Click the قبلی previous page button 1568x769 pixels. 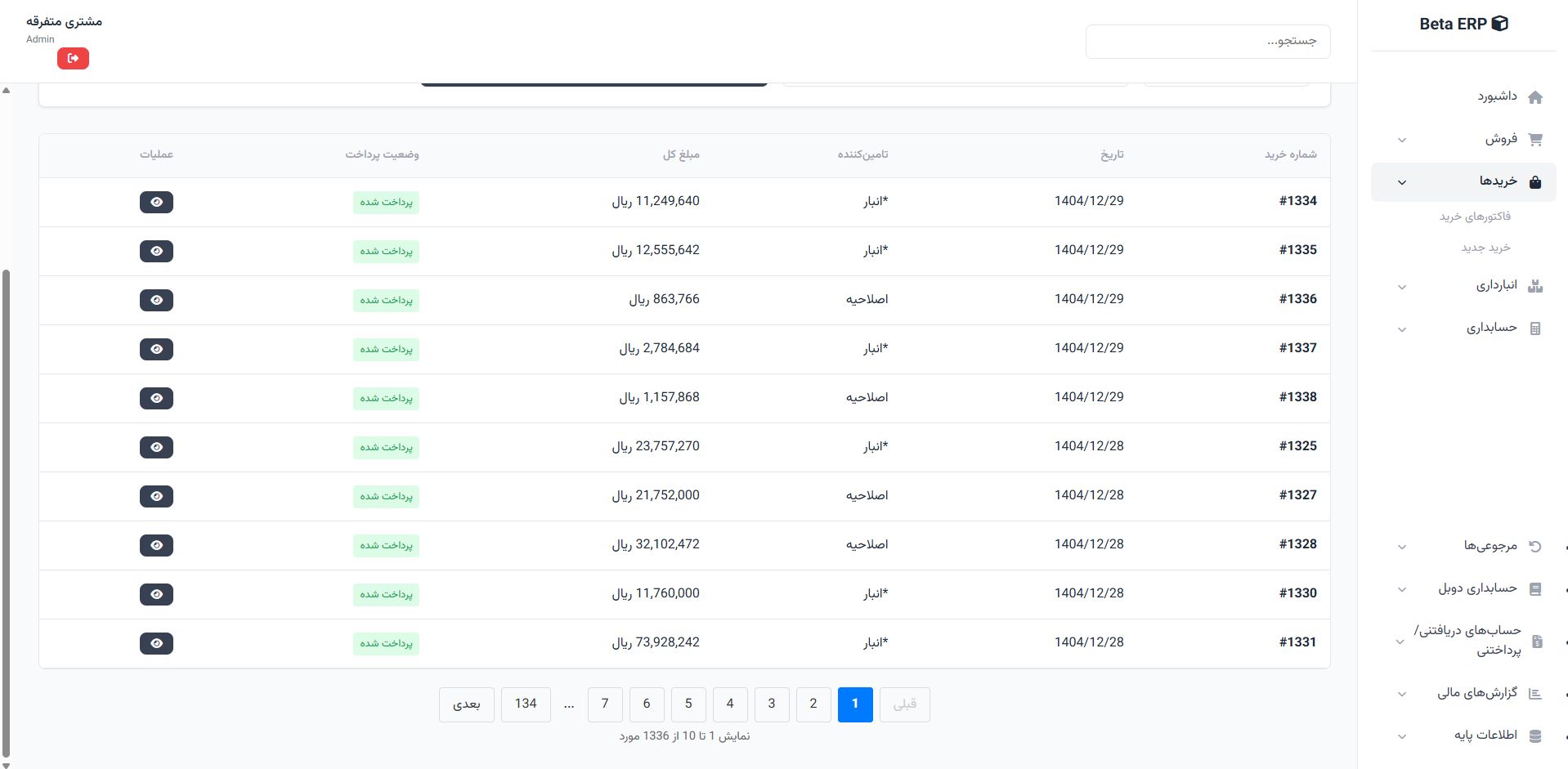(x=905, y=704)
